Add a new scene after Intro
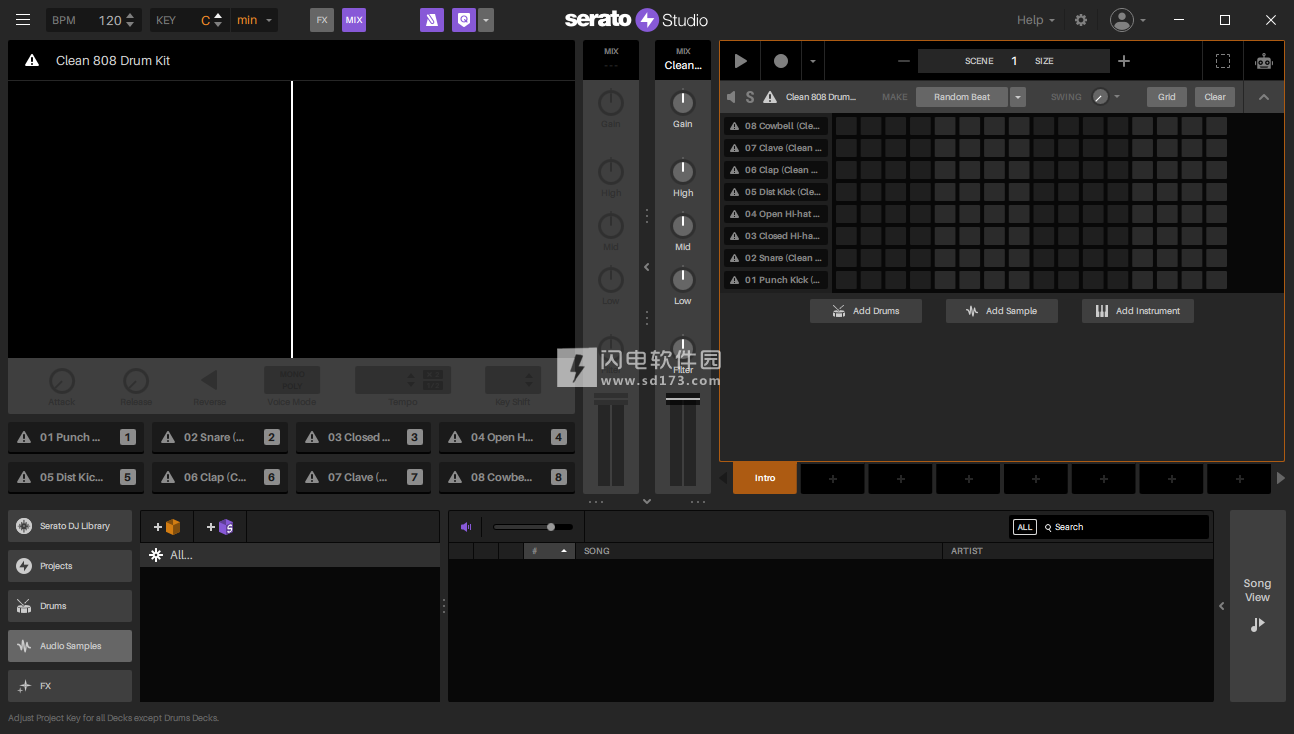The width and height of the screenshot is (1294, 734). 832,479
